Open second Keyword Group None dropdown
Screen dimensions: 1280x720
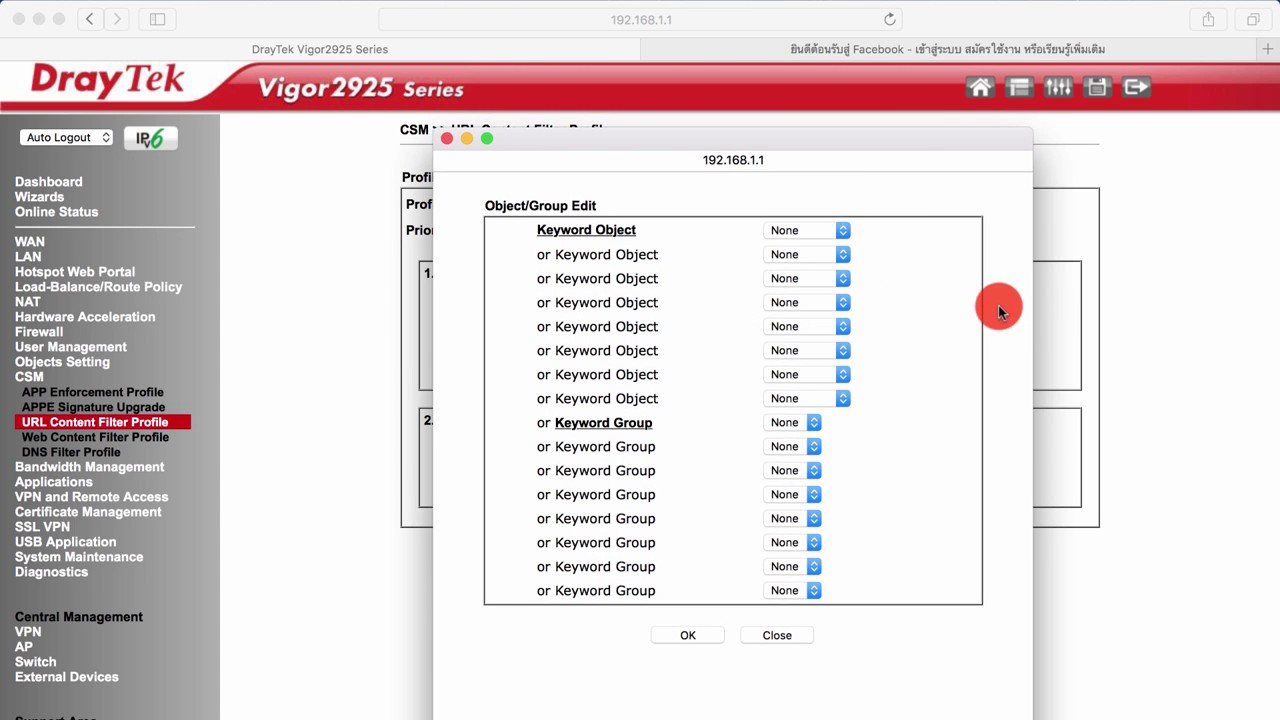tap(793, 446)
